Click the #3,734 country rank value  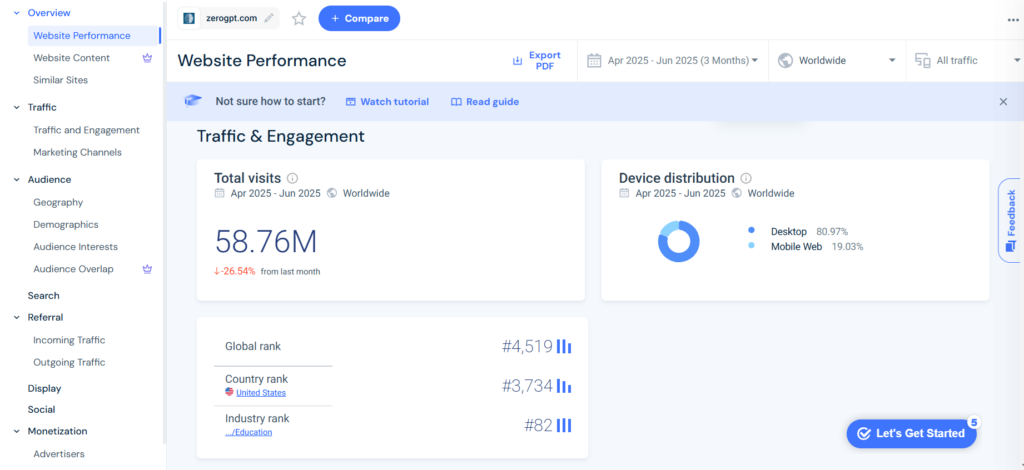tap(527, 386)
